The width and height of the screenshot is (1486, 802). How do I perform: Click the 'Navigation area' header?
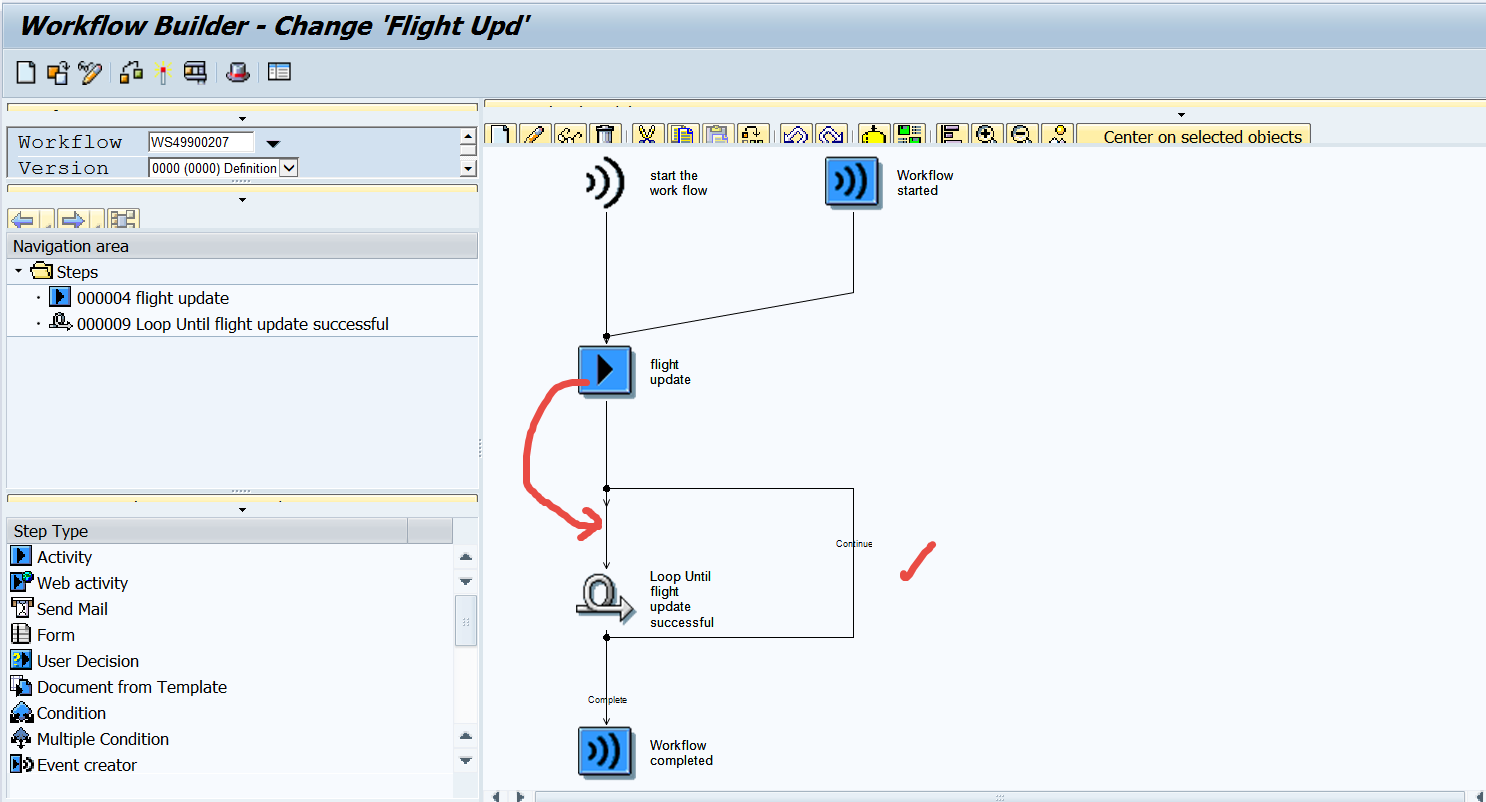tap(242, 246)
